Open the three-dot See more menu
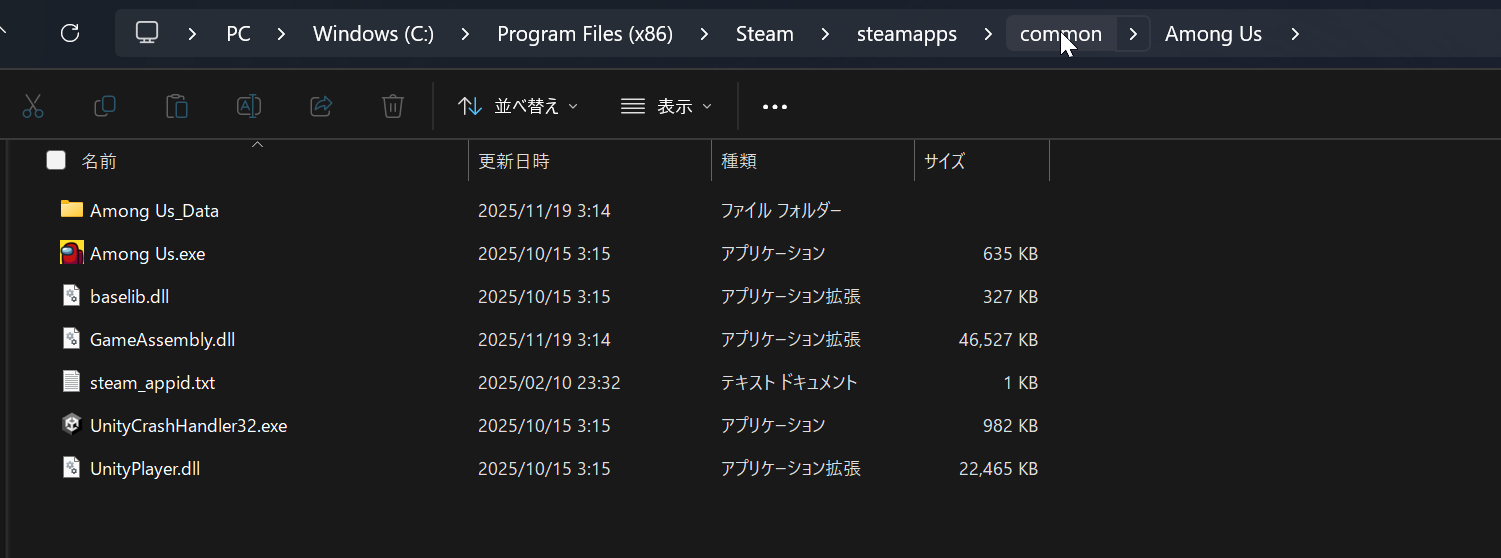This screenshot has width=1501, height=558. [x=775, y=107]
